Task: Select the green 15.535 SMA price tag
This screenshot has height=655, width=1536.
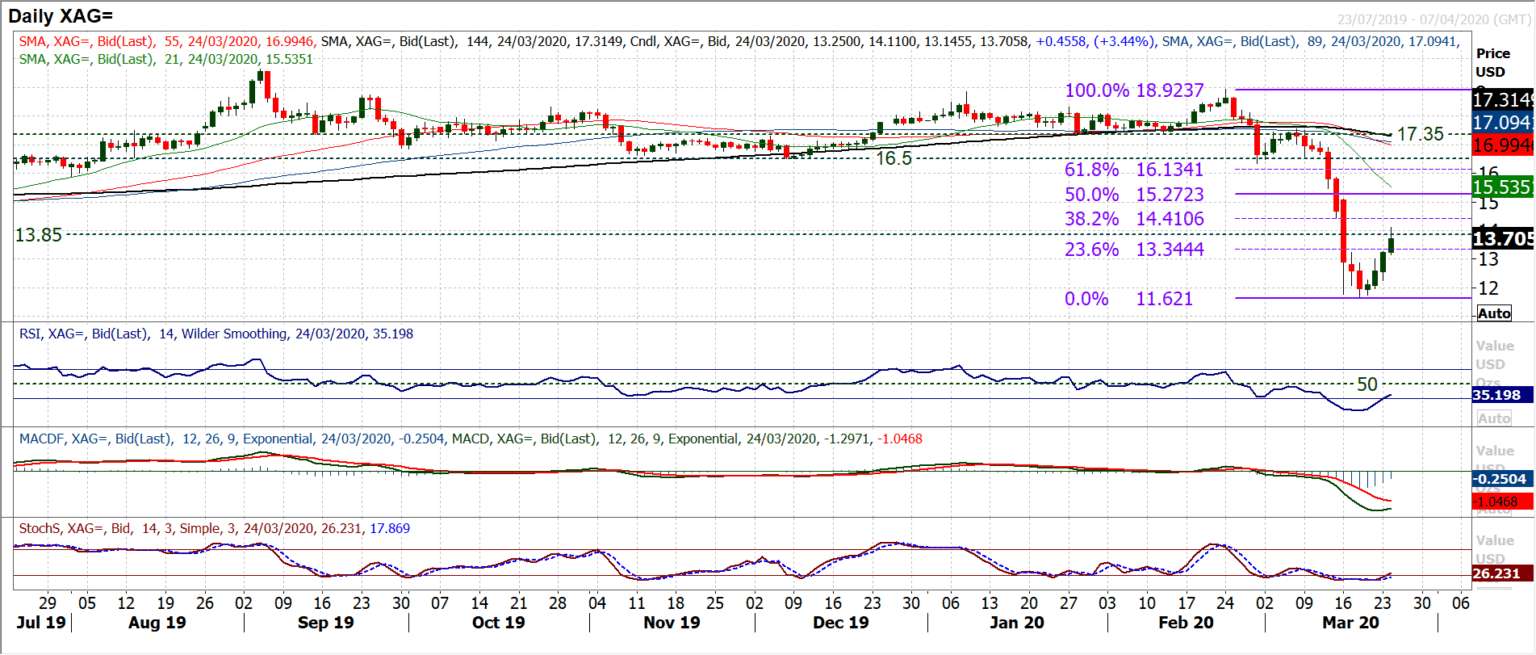Action: pyautogui.click(x=1502, y=186)
